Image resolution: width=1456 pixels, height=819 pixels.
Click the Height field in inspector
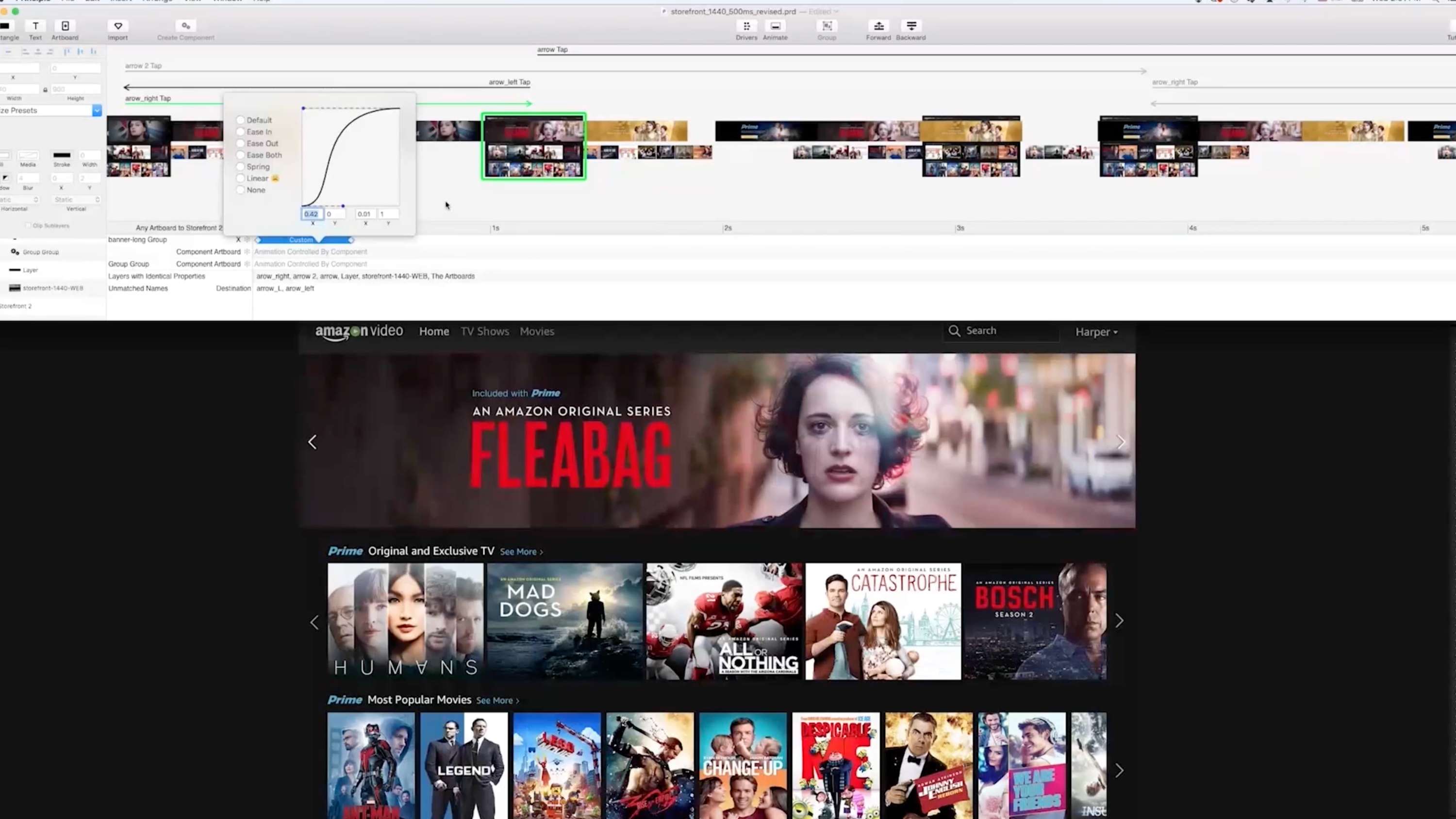(76, 89)
